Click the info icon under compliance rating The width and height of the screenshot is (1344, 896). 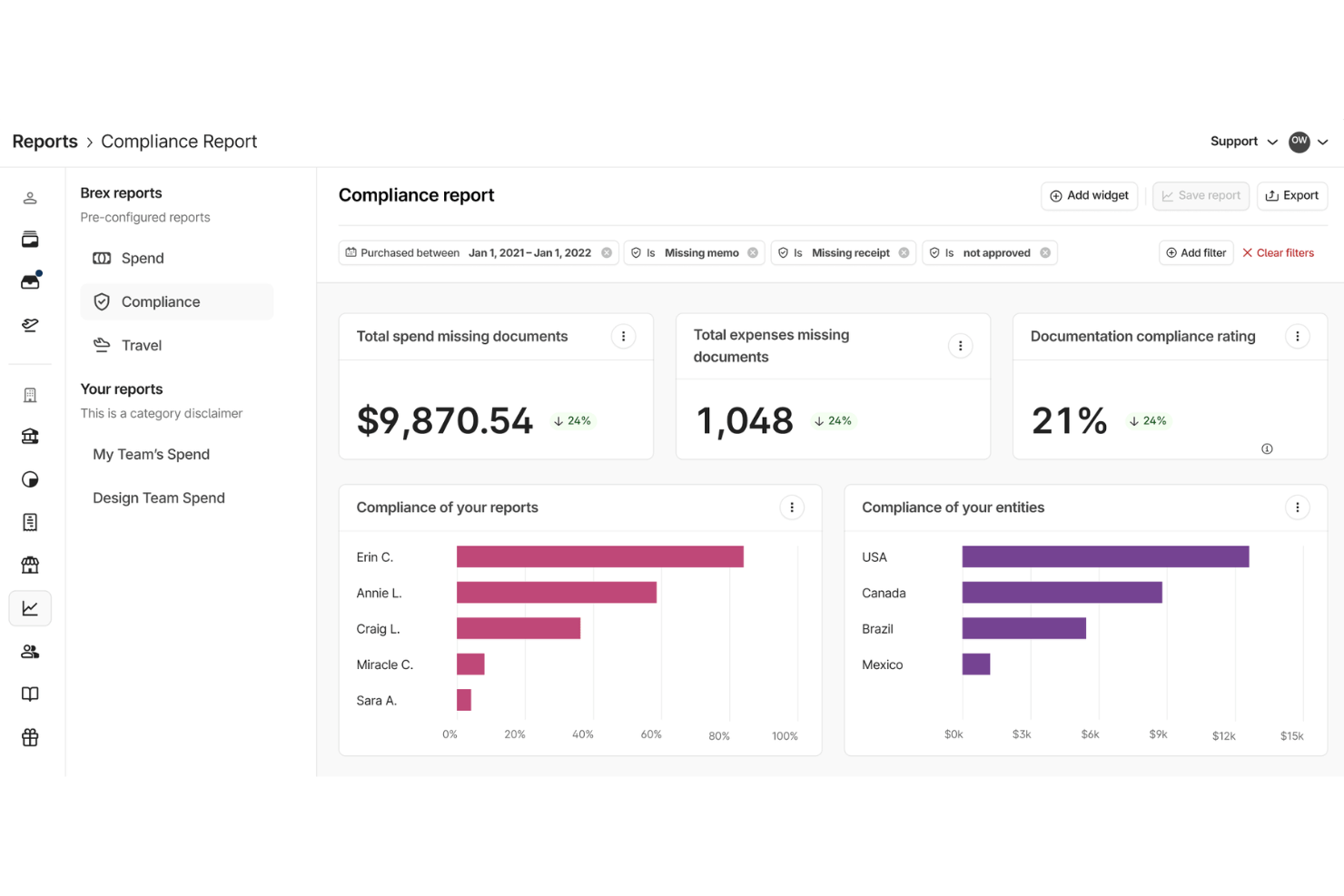coord(1267,448)
